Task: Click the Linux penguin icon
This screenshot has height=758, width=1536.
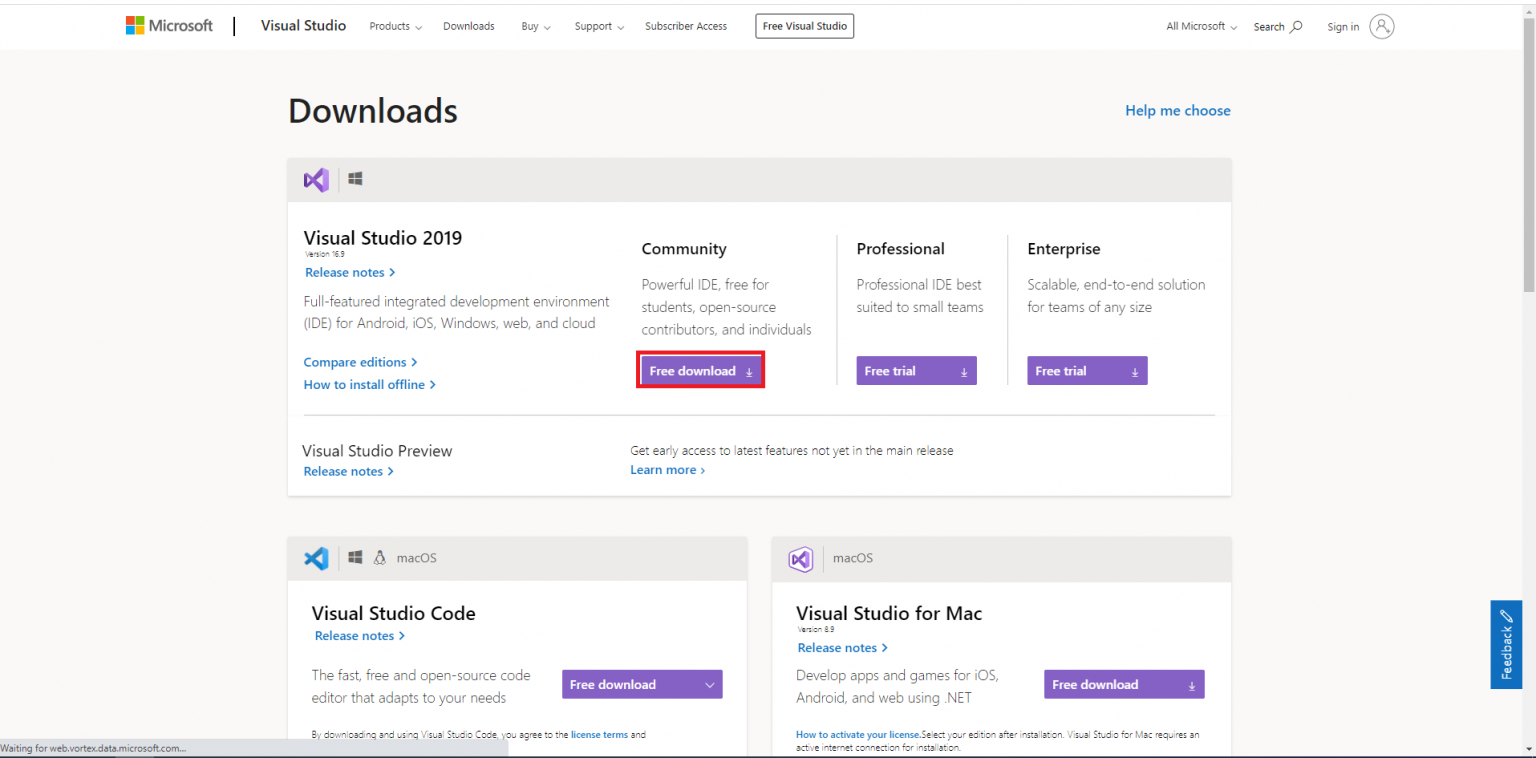Action: coord(380,558)
